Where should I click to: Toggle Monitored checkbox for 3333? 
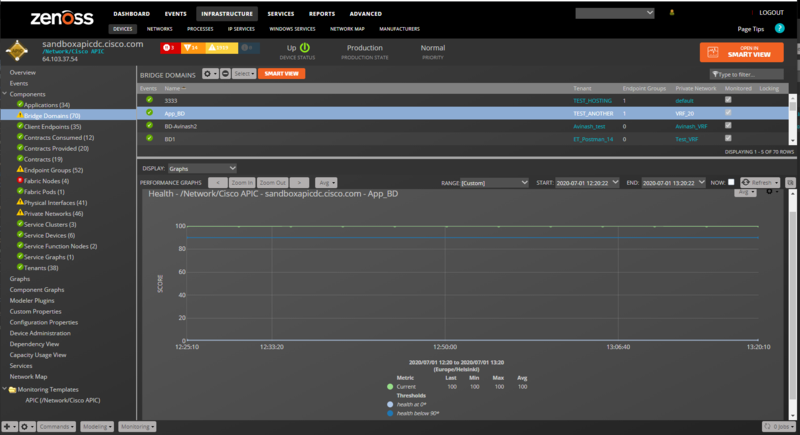728,100
